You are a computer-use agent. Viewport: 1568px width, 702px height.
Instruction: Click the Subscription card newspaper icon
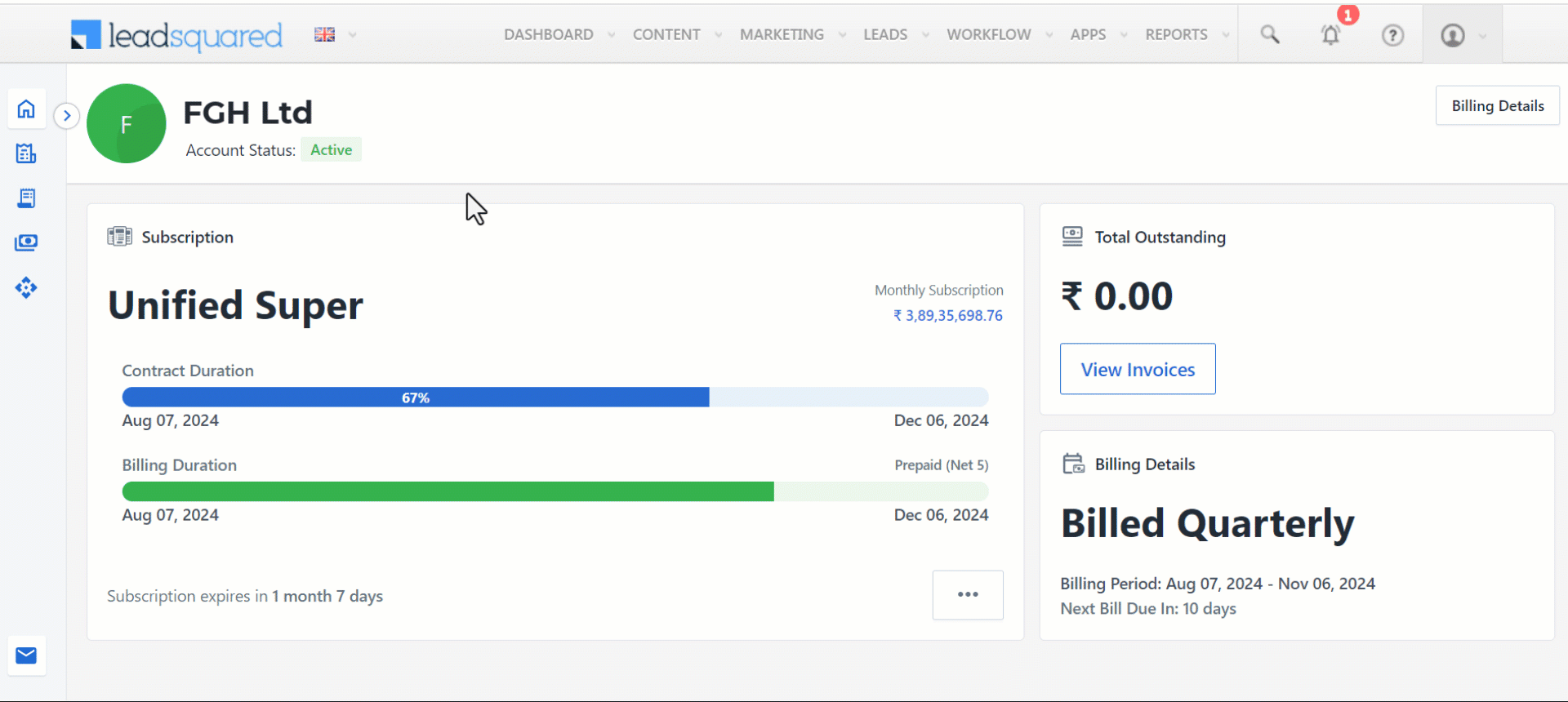119,237
